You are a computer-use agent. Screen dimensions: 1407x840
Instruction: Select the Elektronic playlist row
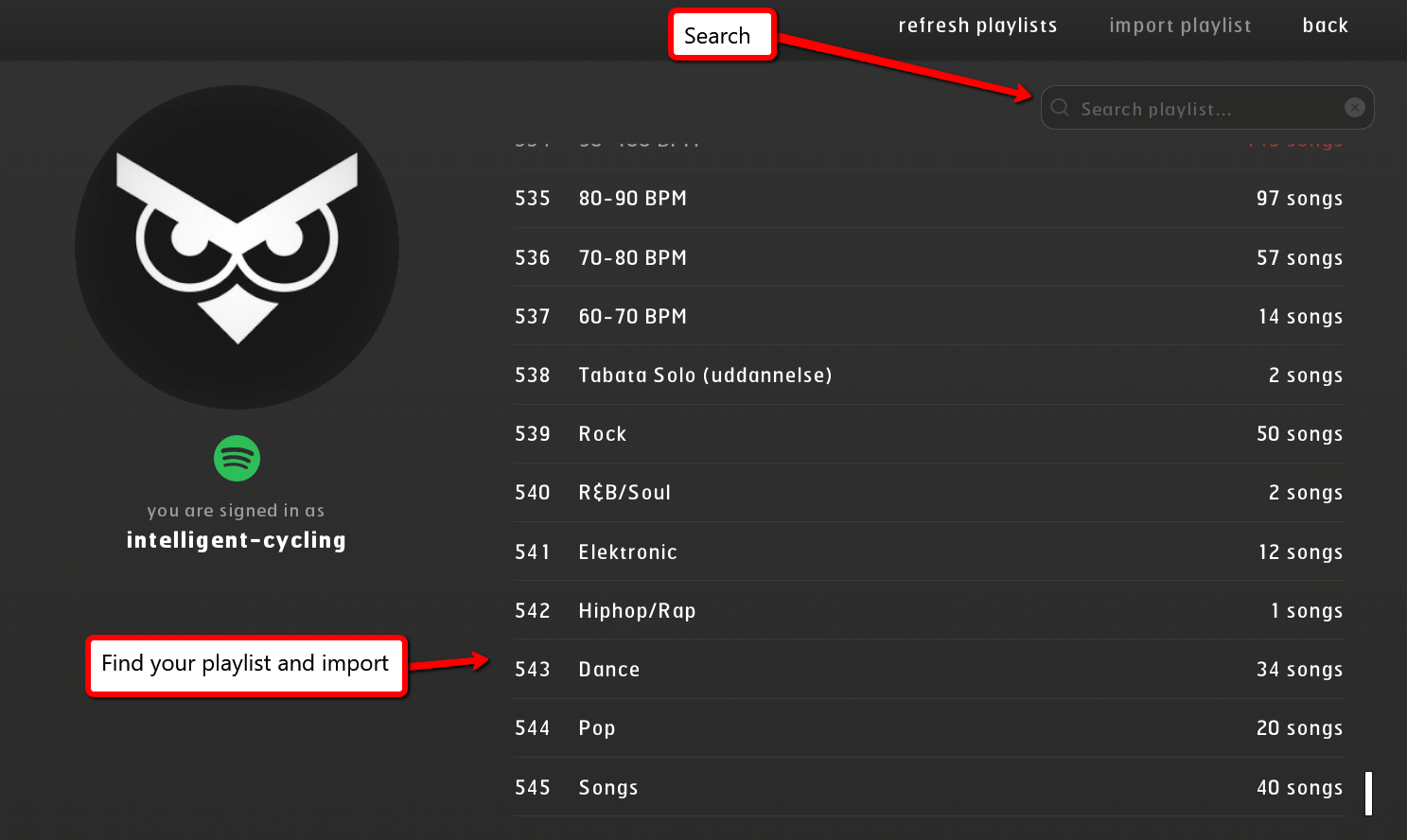coord(628,552)
